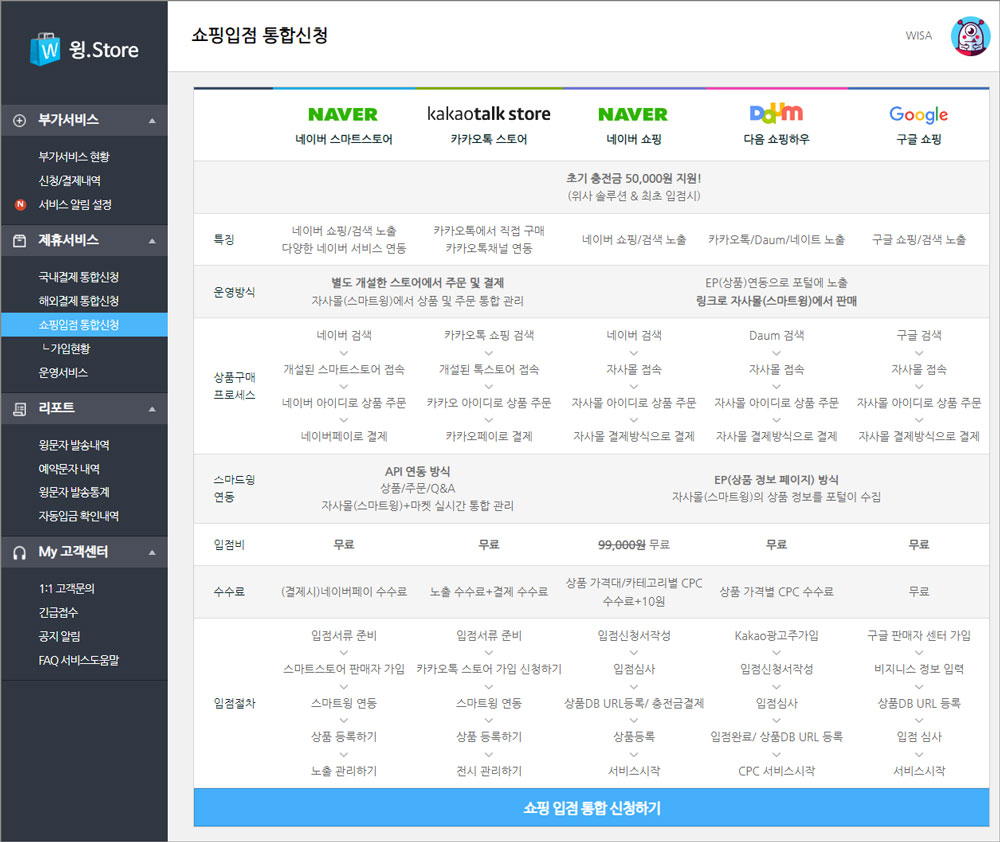Click the report icon beside 리포트
The height and width of the screenshot is (842, 1000).
click(x=20, y=409)
